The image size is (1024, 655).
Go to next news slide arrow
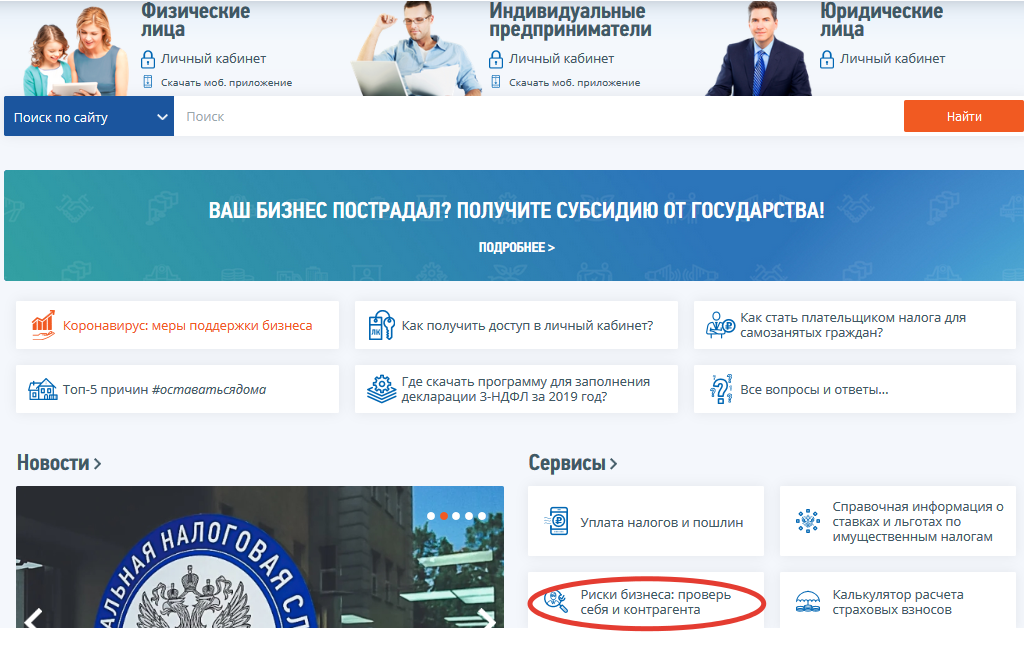[x=487, y=618]
